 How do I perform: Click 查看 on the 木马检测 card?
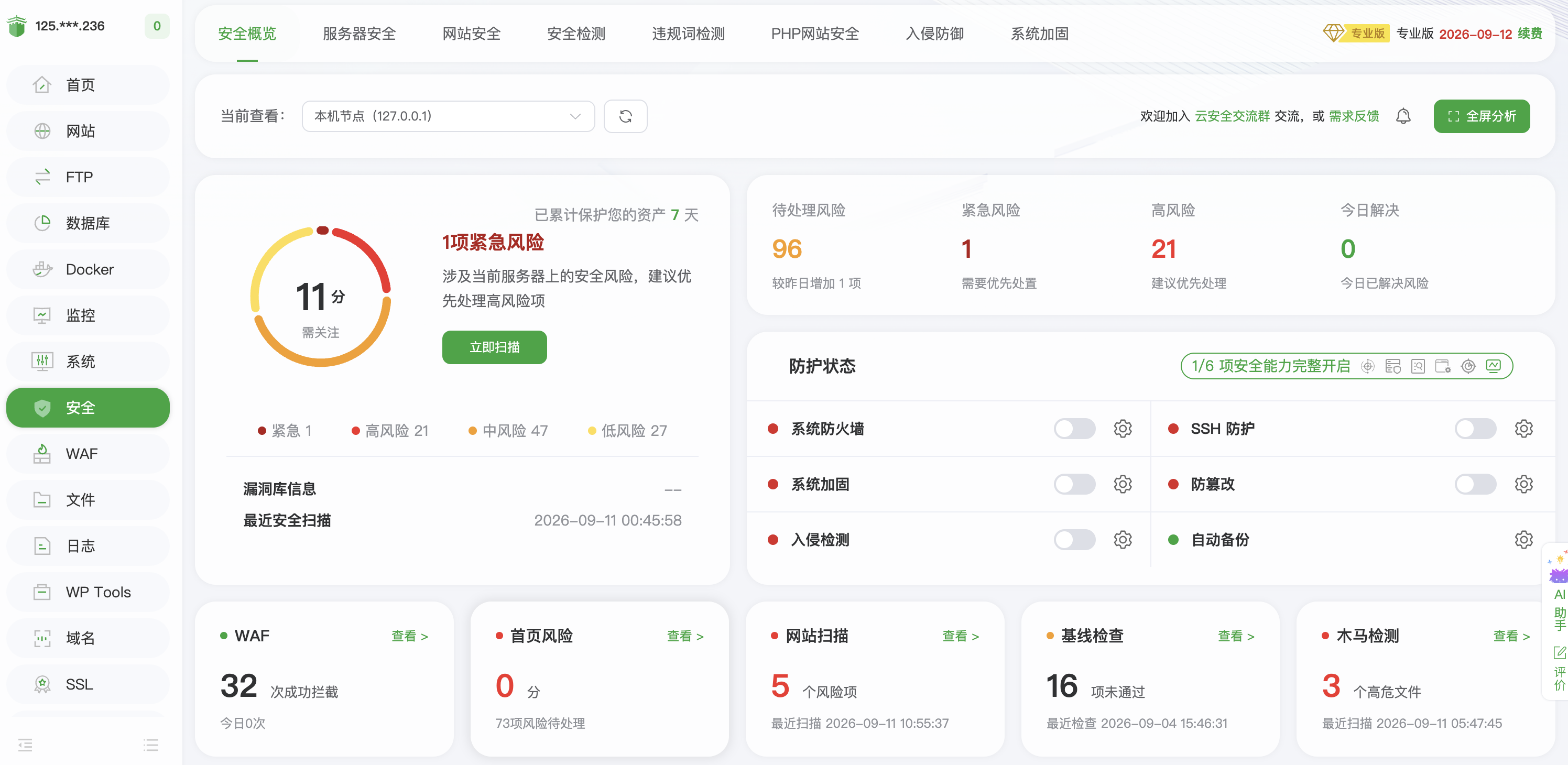click(1511, 636)
